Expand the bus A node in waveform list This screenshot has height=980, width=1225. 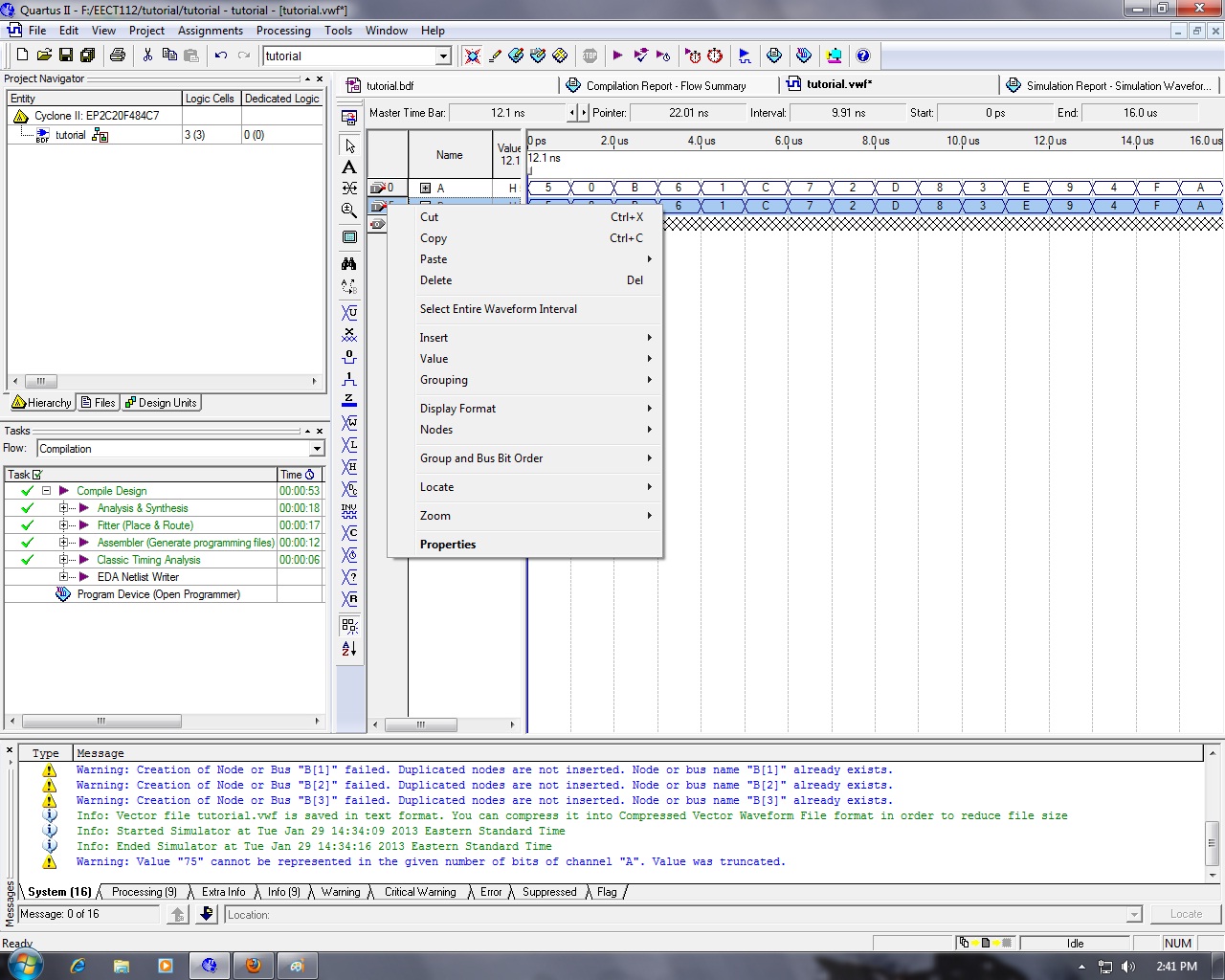426,188
